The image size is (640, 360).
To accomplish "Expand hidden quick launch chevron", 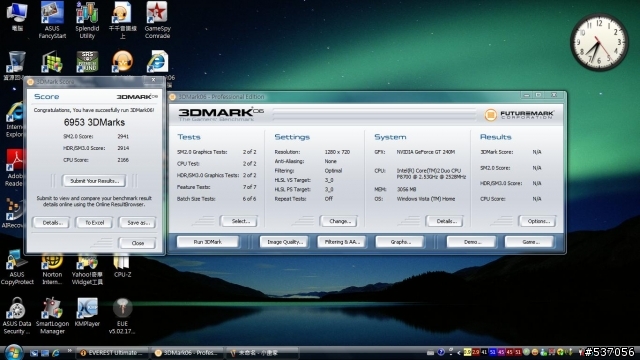I will pyautogui.click(x=70, y=351).
